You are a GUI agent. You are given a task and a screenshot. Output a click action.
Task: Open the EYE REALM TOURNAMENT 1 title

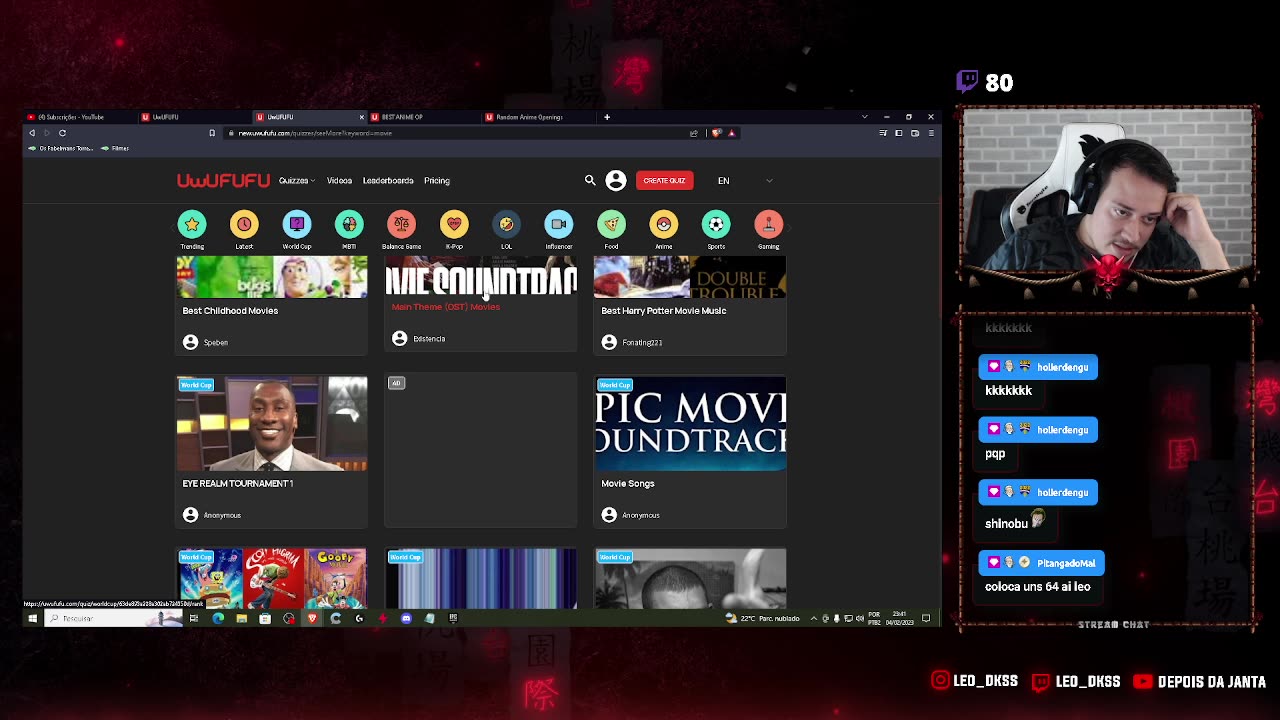(x=238, y=483)
